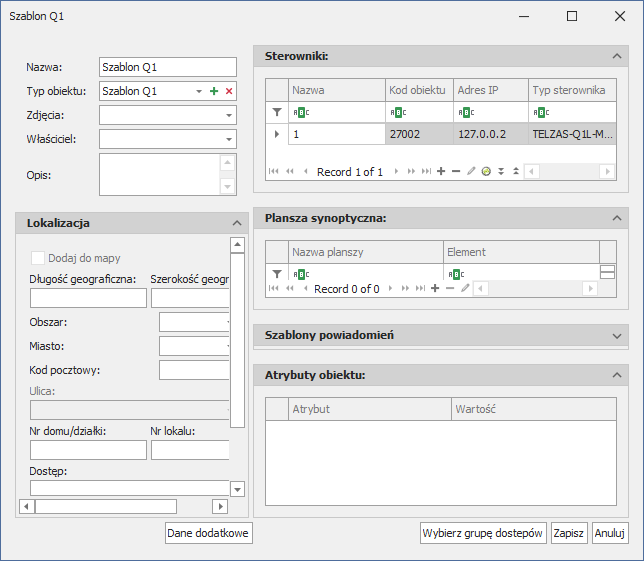Sort by Nazwa planszy column header

[366, 252]
